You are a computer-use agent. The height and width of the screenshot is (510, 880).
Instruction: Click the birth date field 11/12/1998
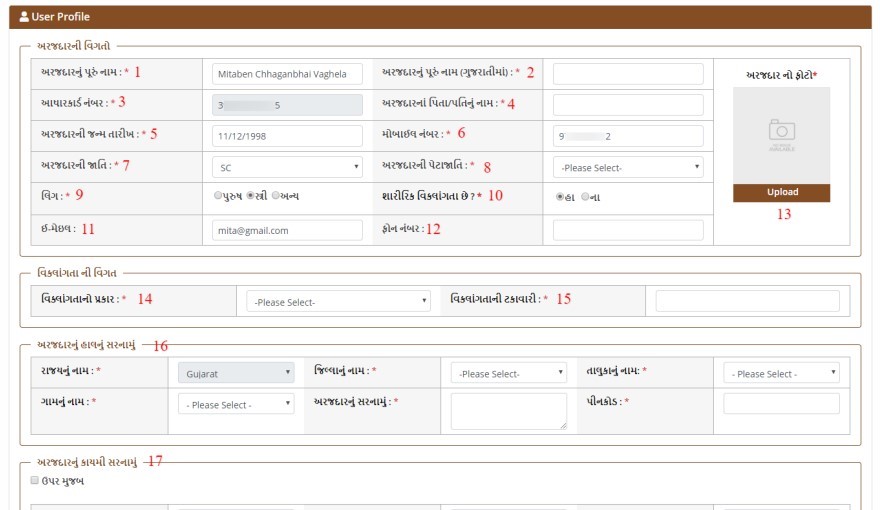pyautogui.click(x=287, y=136)
